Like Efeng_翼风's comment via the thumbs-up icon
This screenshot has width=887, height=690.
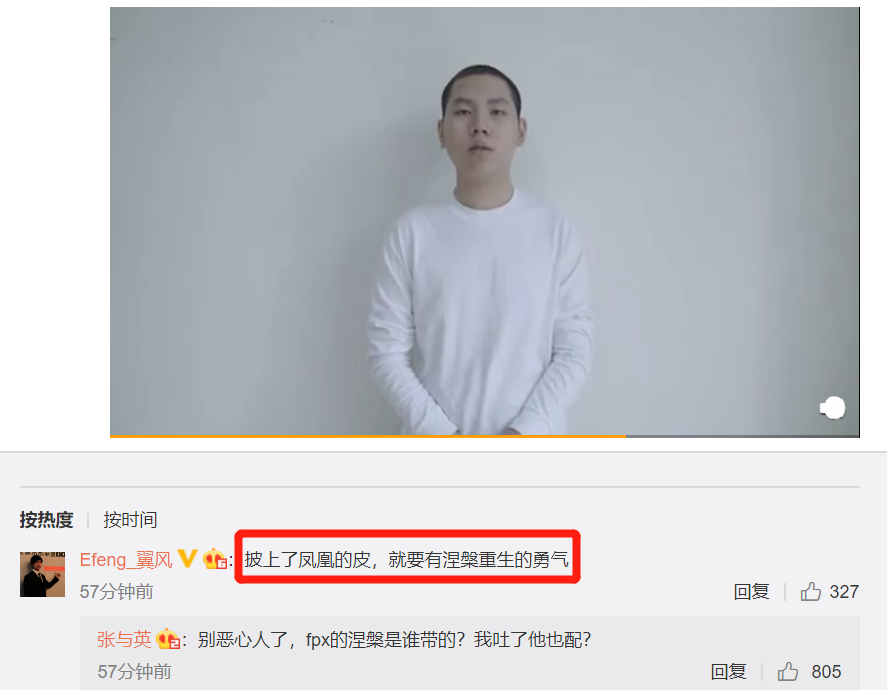811,592
